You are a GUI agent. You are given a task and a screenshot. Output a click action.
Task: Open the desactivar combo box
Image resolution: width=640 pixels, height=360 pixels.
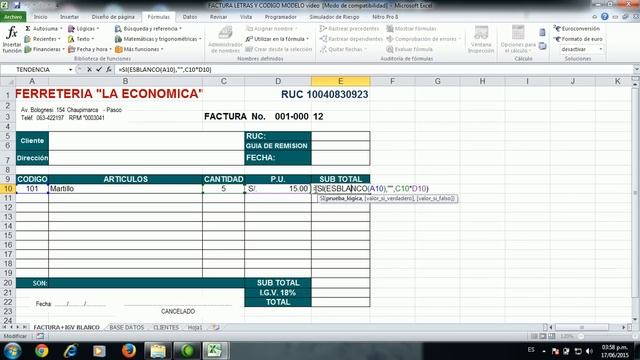[581, 49]
